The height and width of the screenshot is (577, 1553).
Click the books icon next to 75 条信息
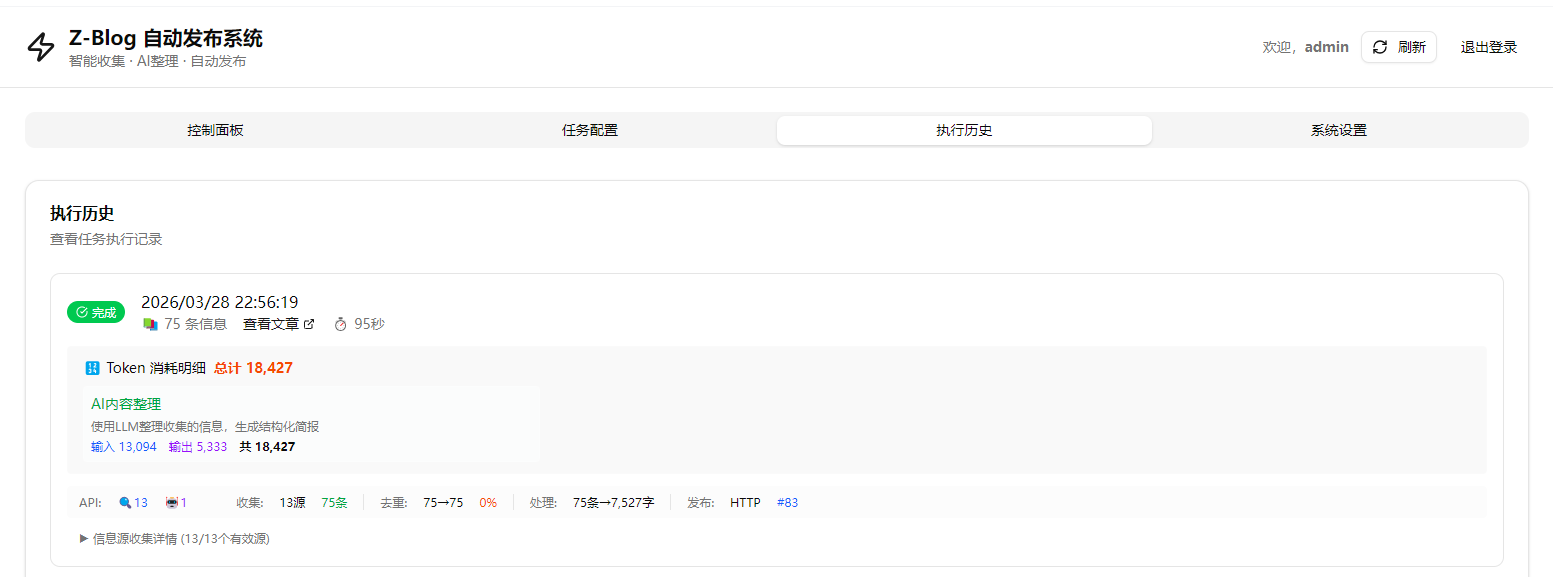pyautogui.click(x=151, y=324)
